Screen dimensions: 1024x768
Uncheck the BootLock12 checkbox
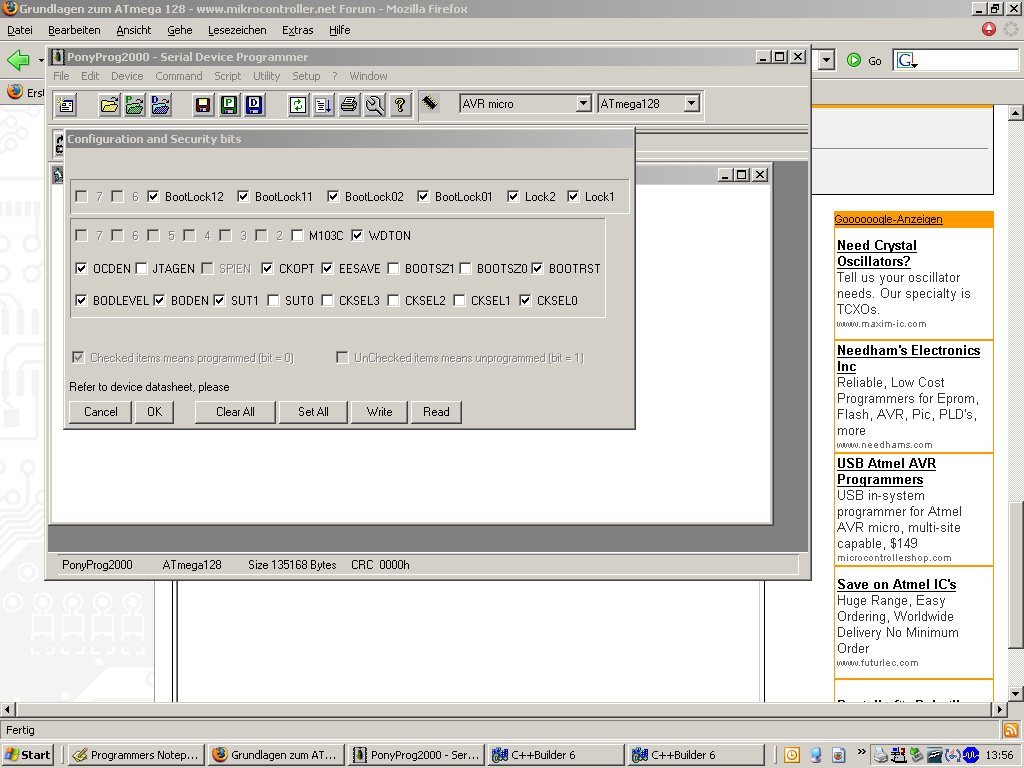(x=153, y=197)
